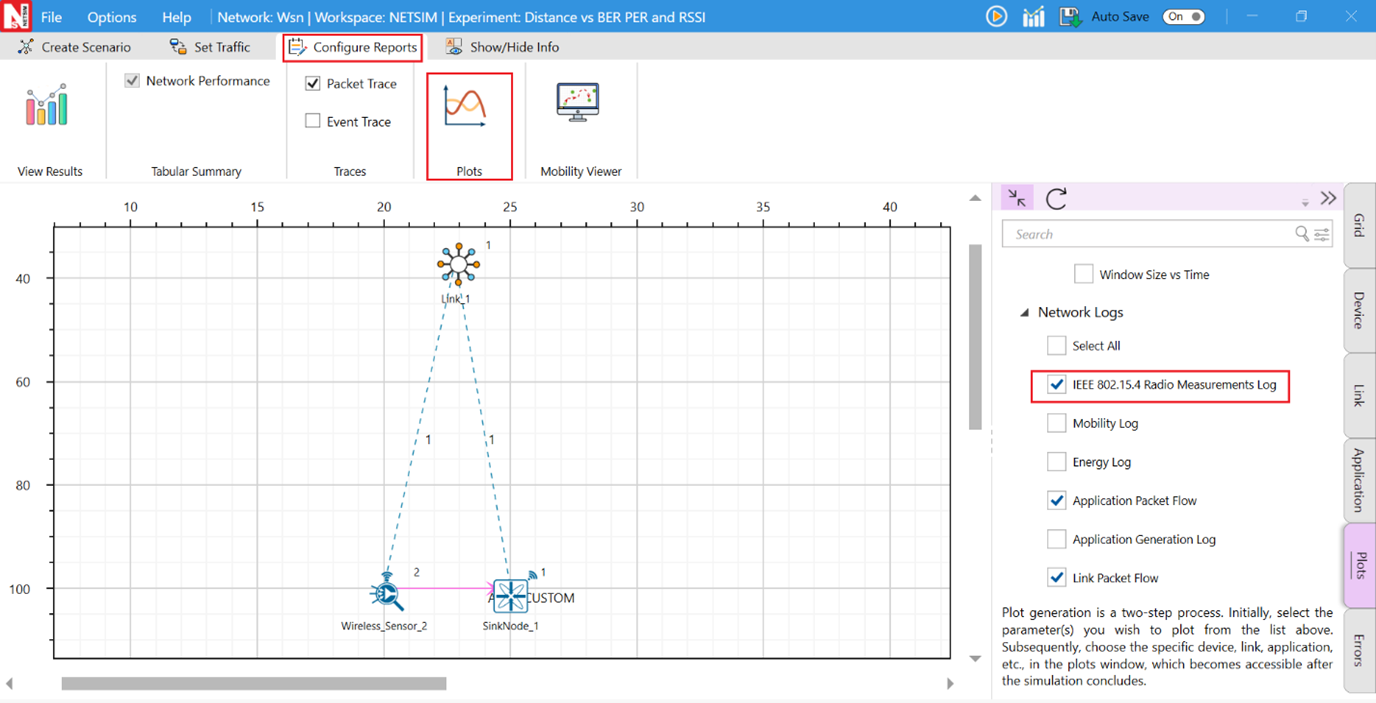Enable the Event Trace checkbox
Image resolution: width=1376 pixels, height=703 pixels.
click(x=313, y=121)
